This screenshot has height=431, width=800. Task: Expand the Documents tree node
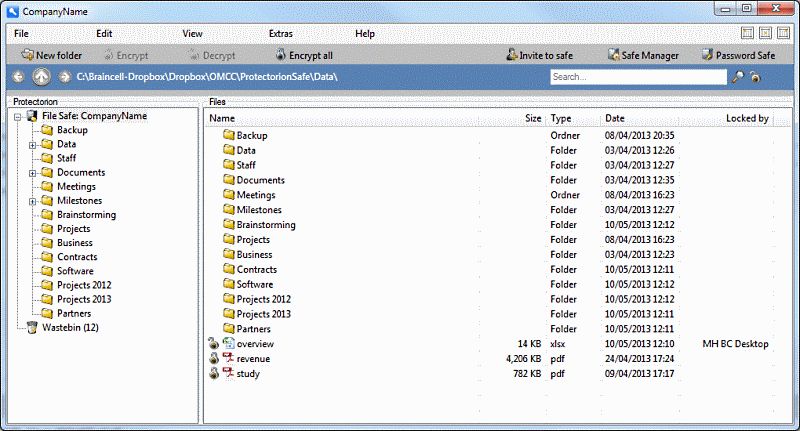tap(33, 173)
